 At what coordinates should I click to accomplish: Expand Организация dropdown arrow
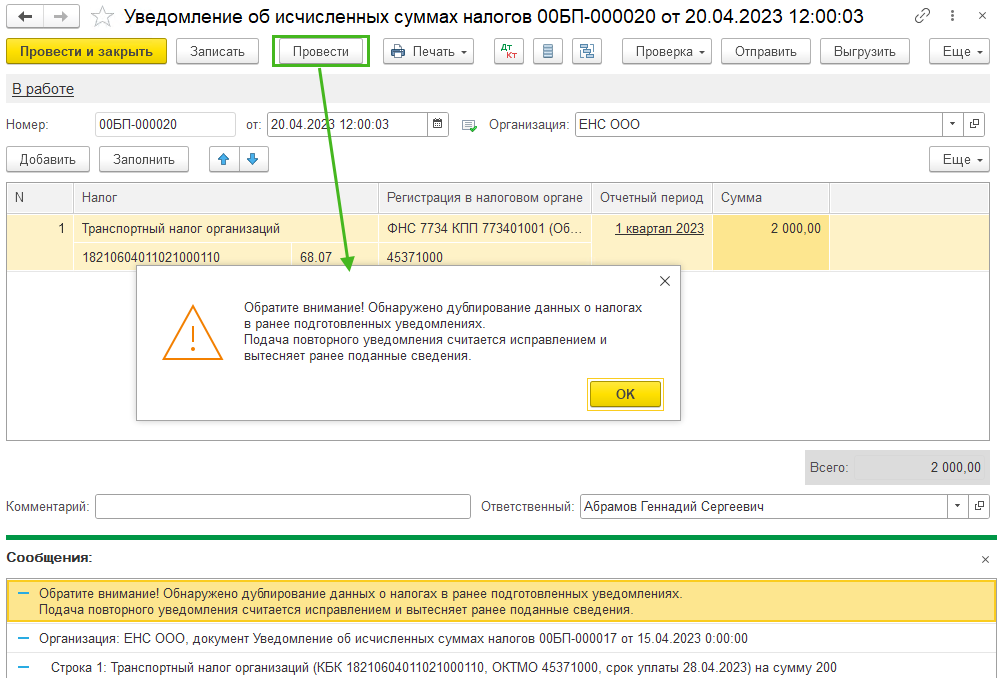952,124
